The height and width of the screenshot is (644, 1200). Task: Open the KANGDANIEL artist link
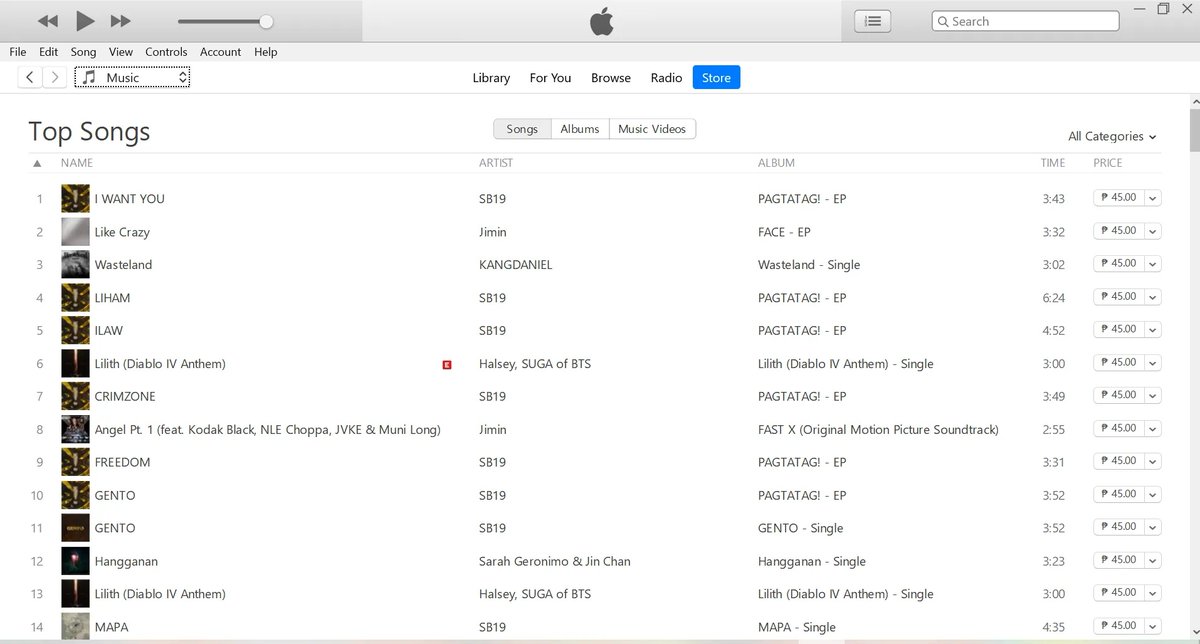(516, 265)
